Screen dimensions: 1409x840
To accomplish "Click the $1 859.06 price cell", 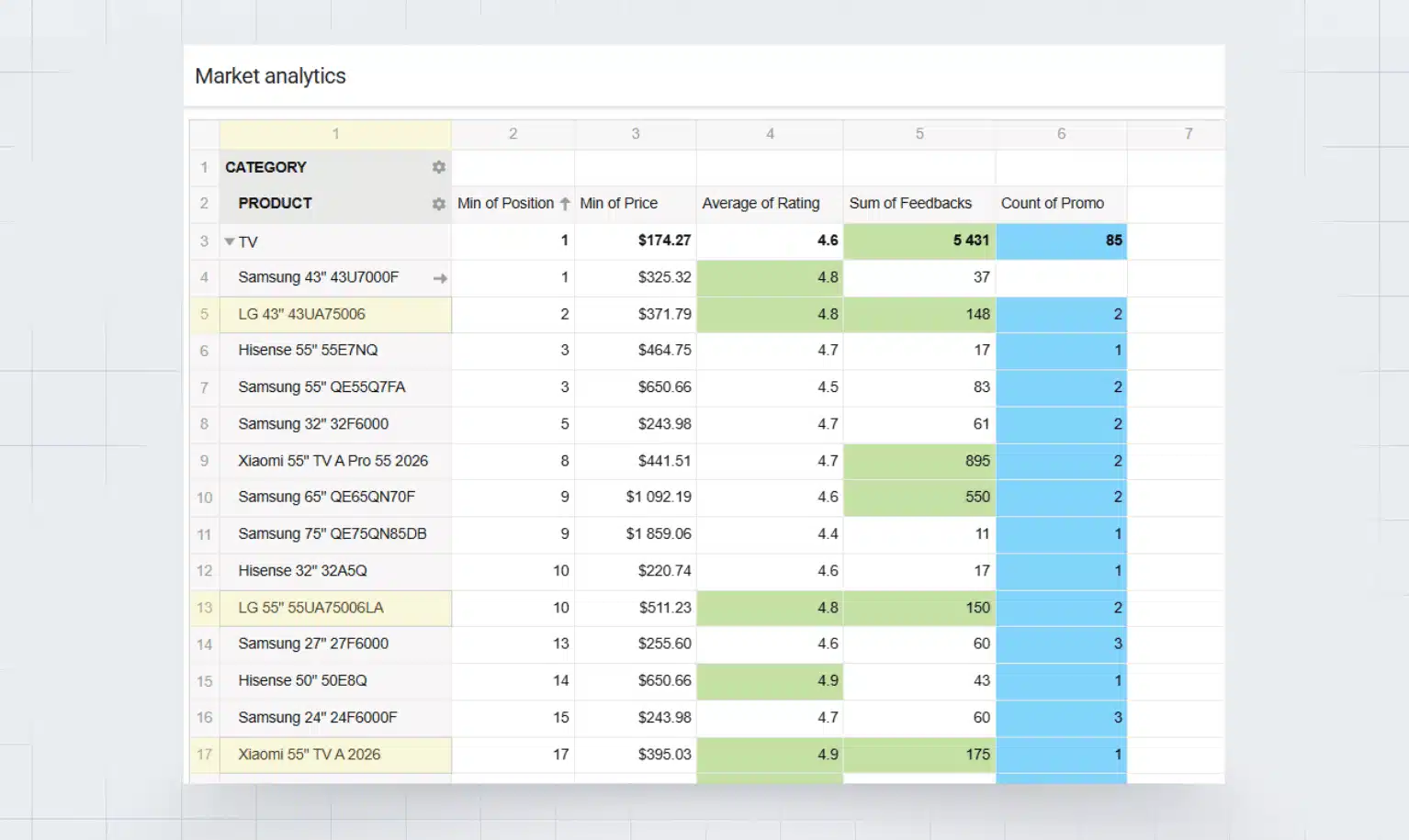I will click(658, 533).
